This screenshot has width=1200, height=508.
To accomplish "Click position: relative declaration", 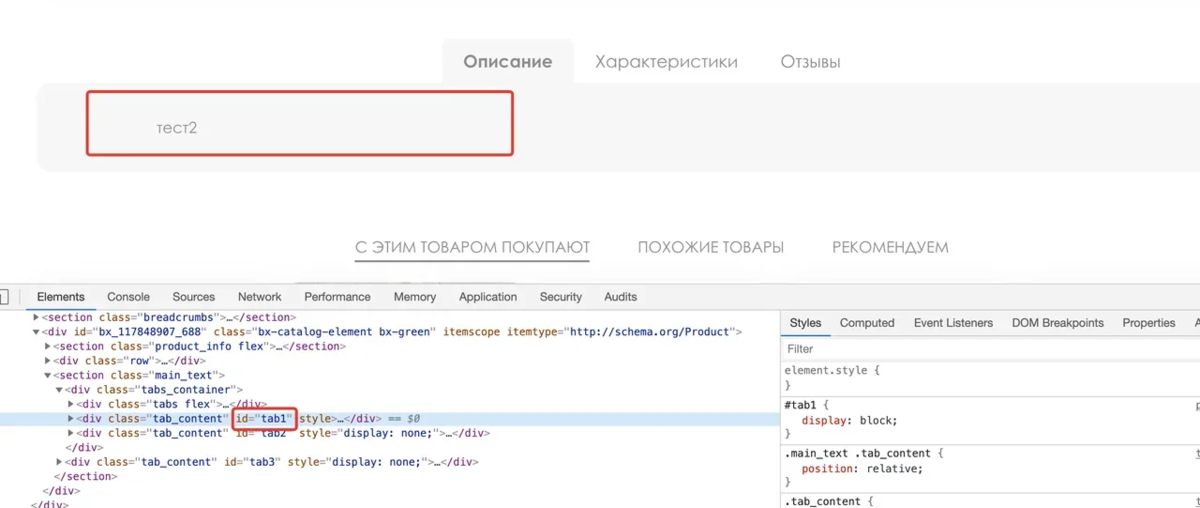I will point(861,468).
